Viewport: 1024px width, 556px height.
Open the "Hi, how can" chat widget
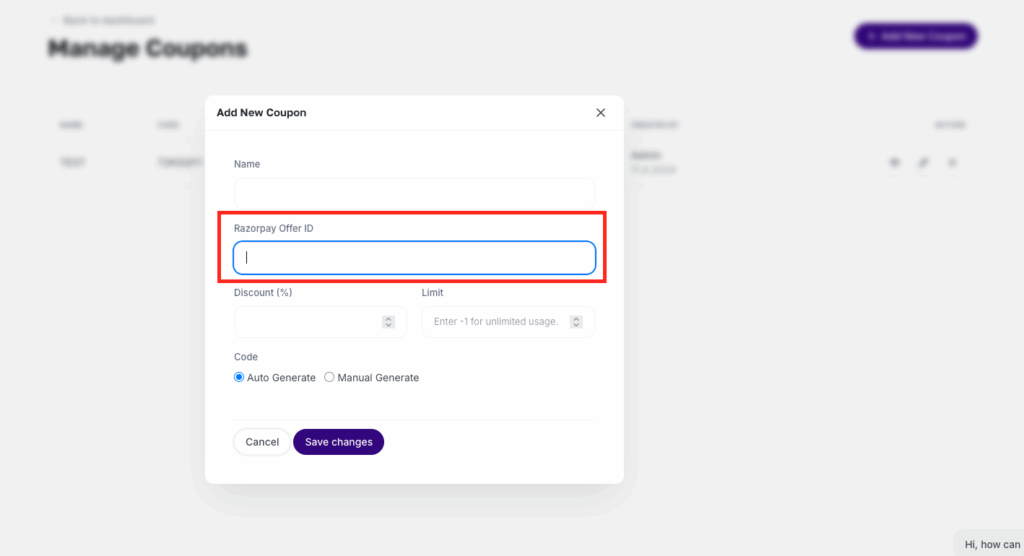pyautogui.click(x=988, y=544)
